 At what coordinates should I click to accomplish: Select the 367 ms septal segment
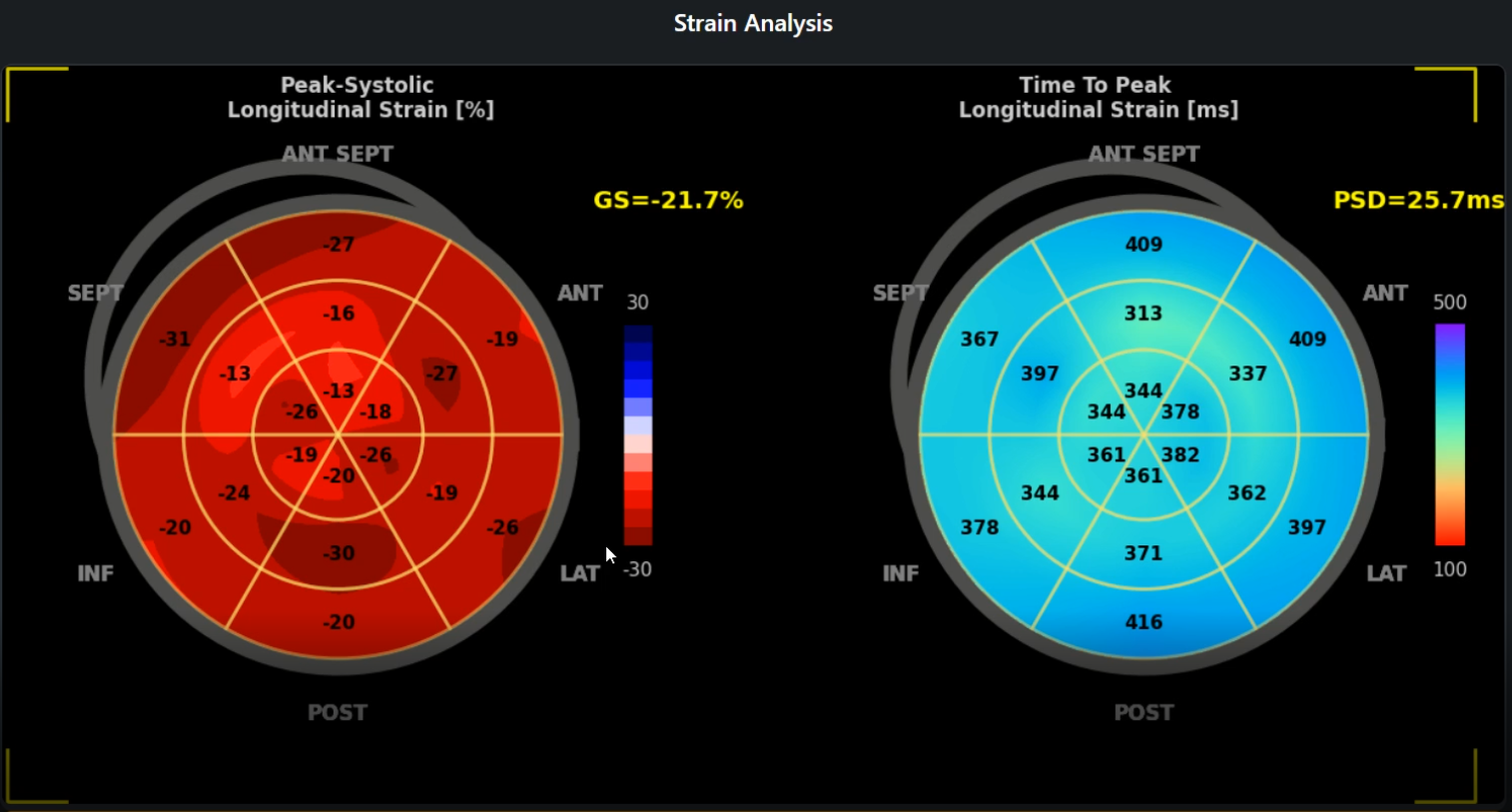980,340
